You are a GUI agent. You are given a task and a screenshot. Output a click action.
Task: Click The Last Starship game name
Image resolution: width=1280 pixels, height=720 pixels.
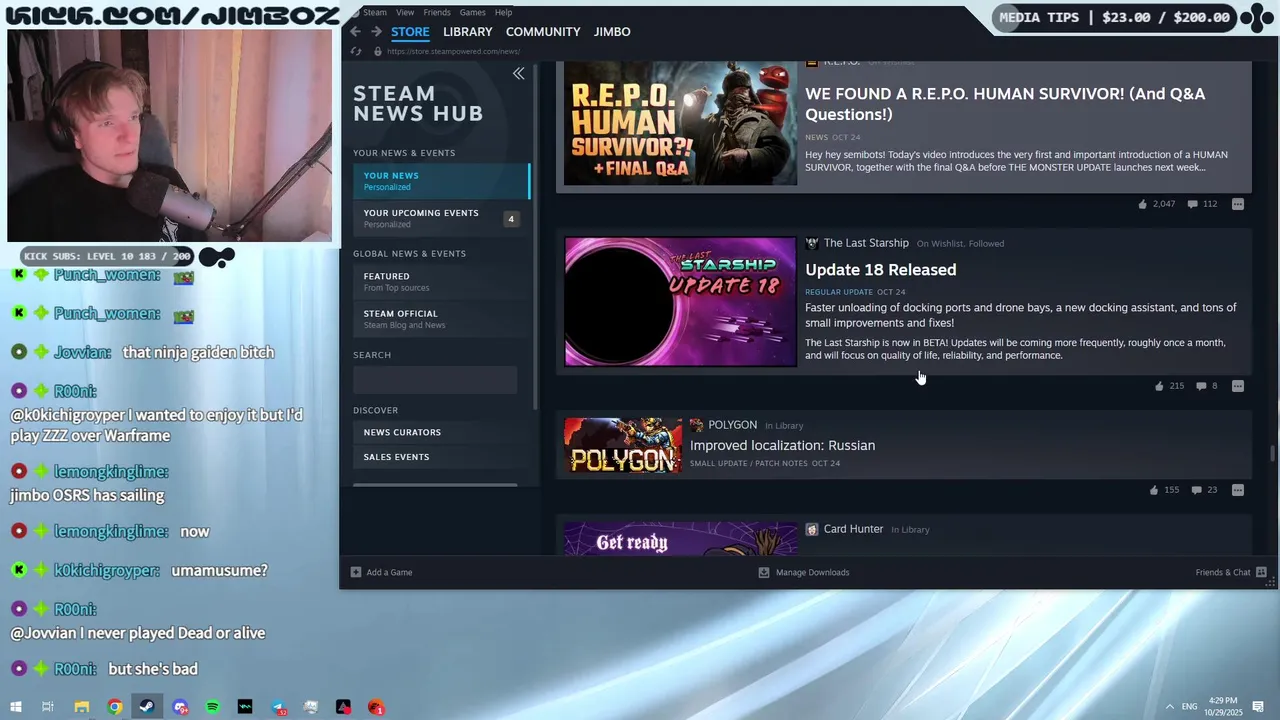(866, 243)
